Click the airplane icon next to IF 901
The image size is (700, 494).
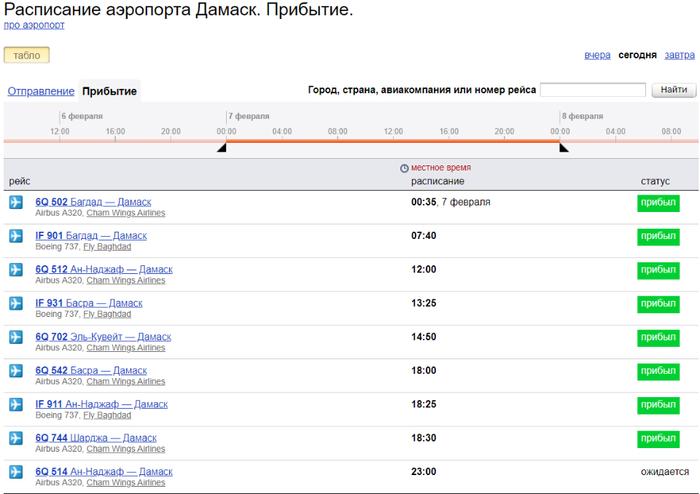point(15,236)
